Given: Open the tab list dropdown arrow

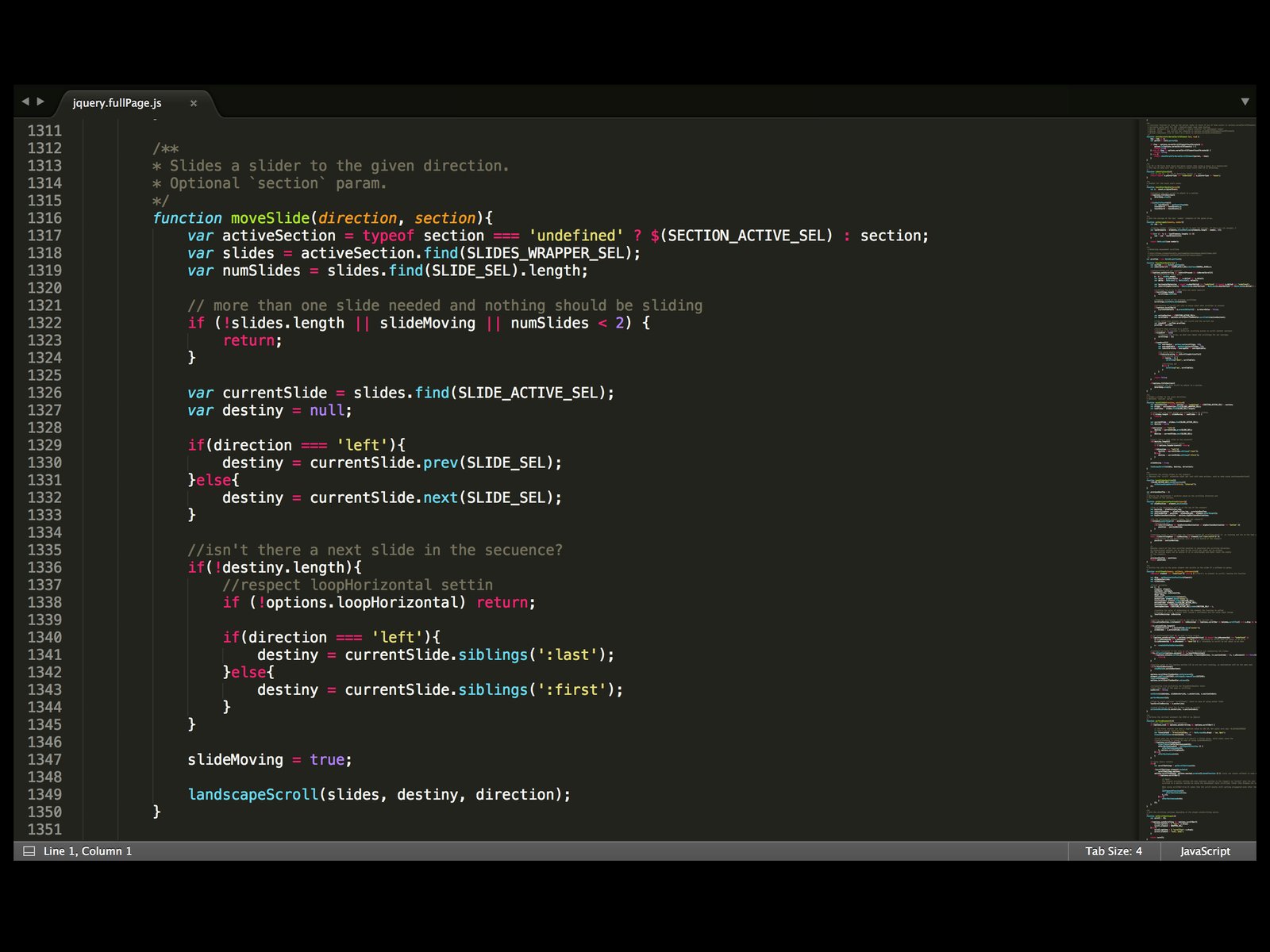Looking at the screenshot, I should point(1245,102).
